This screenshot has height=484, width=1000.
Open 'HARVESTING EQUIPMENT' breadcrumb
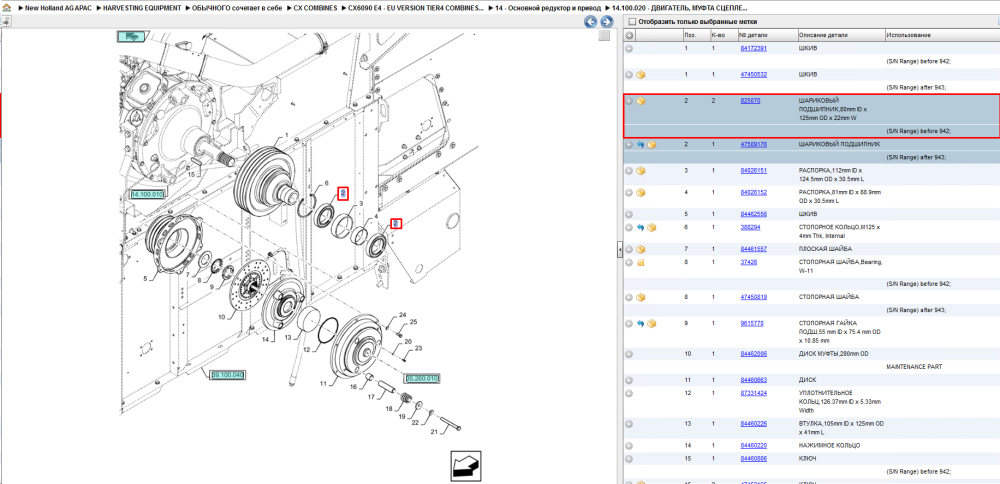[x=142, y=8]
